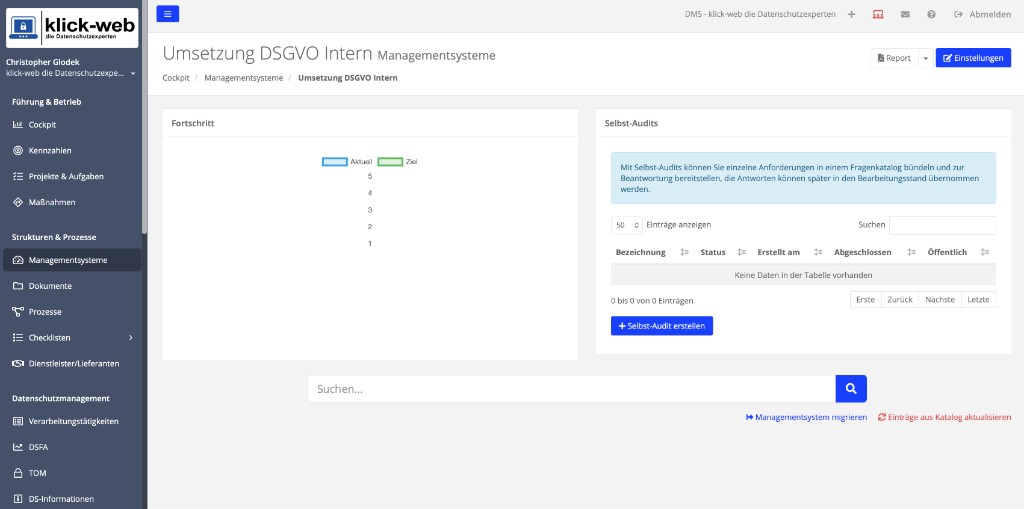1024x509 pixels.
Task: Click the DS-Informationen info icon
Action: point(18,499)
